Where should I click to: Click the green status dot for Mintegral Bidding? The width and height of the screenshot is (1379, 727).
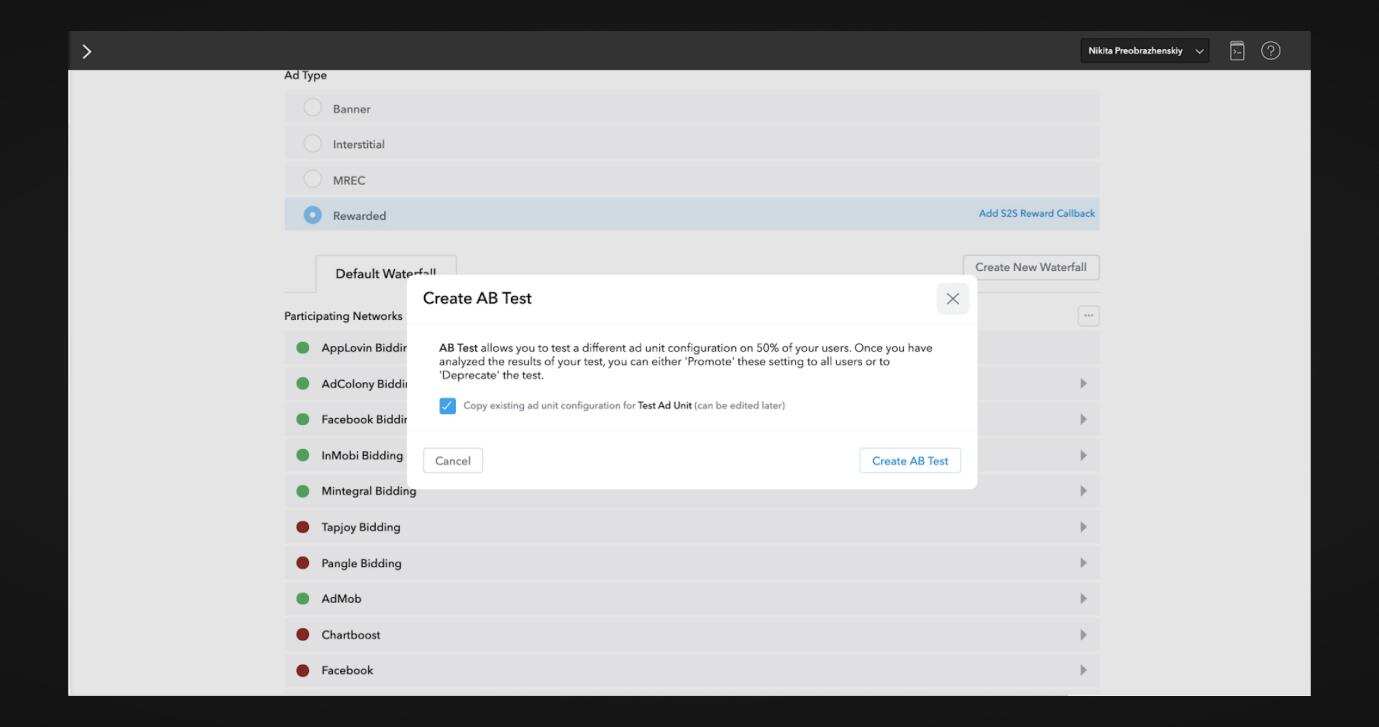pyautogui.click(x=303, y=491)
